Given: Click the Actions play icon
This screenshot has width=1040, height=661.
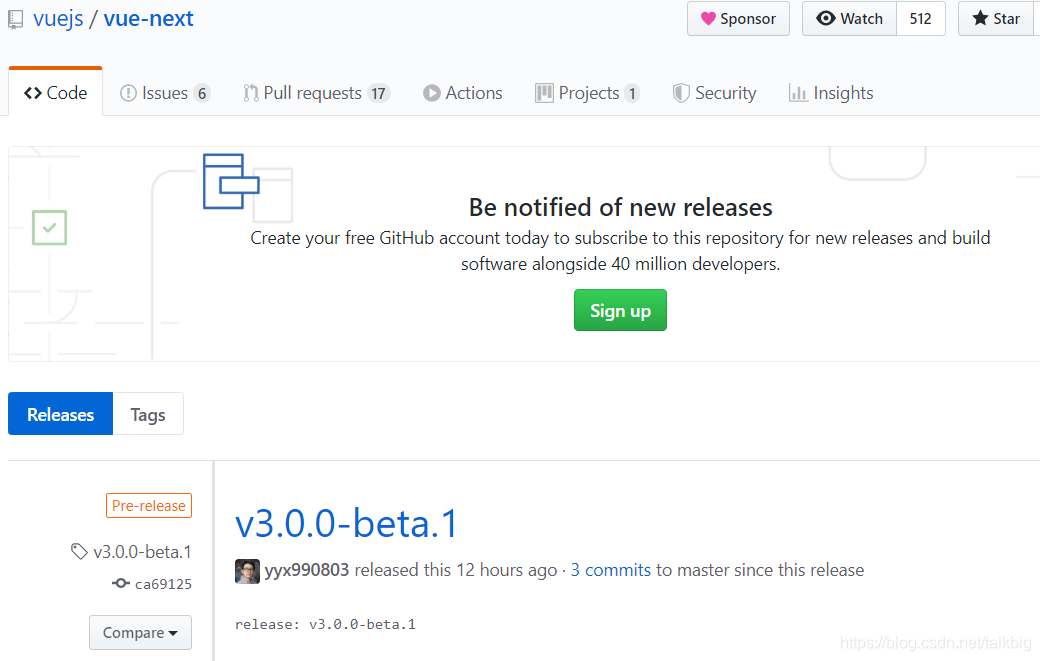Looking at the screenshot, I should point(430,92).
